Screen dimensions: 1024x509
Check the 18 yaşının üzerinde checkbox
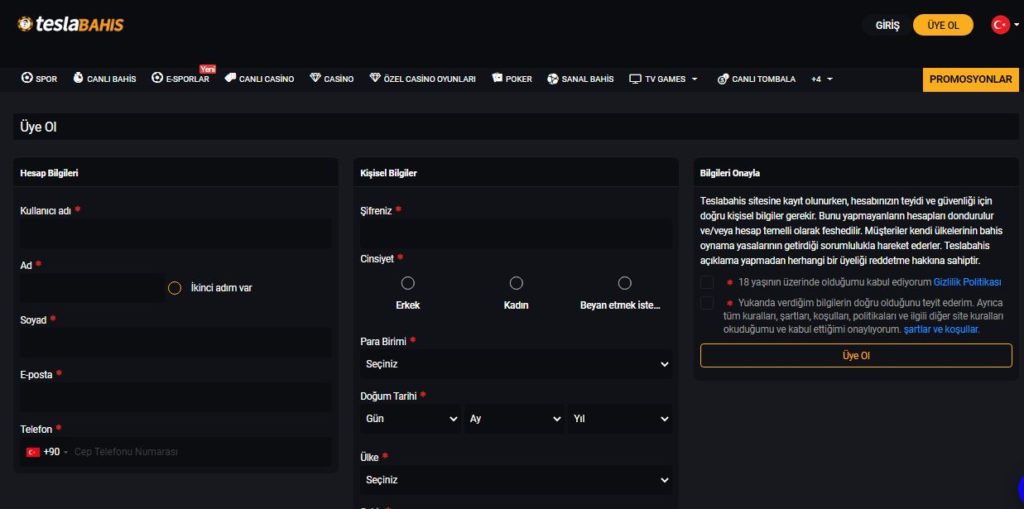click(x=707, y=283)
